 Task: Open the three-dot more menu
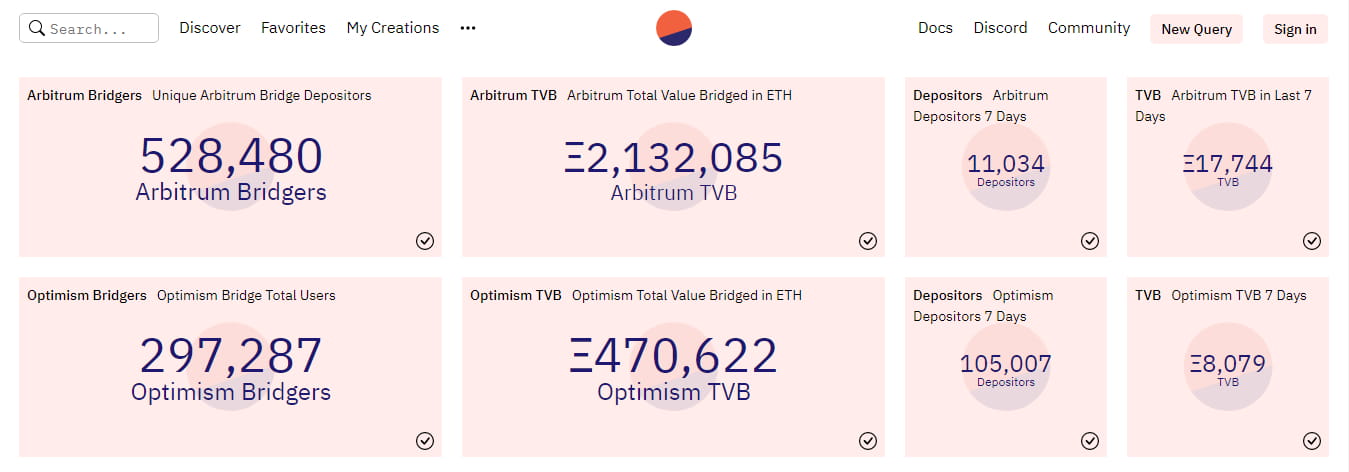468,28
